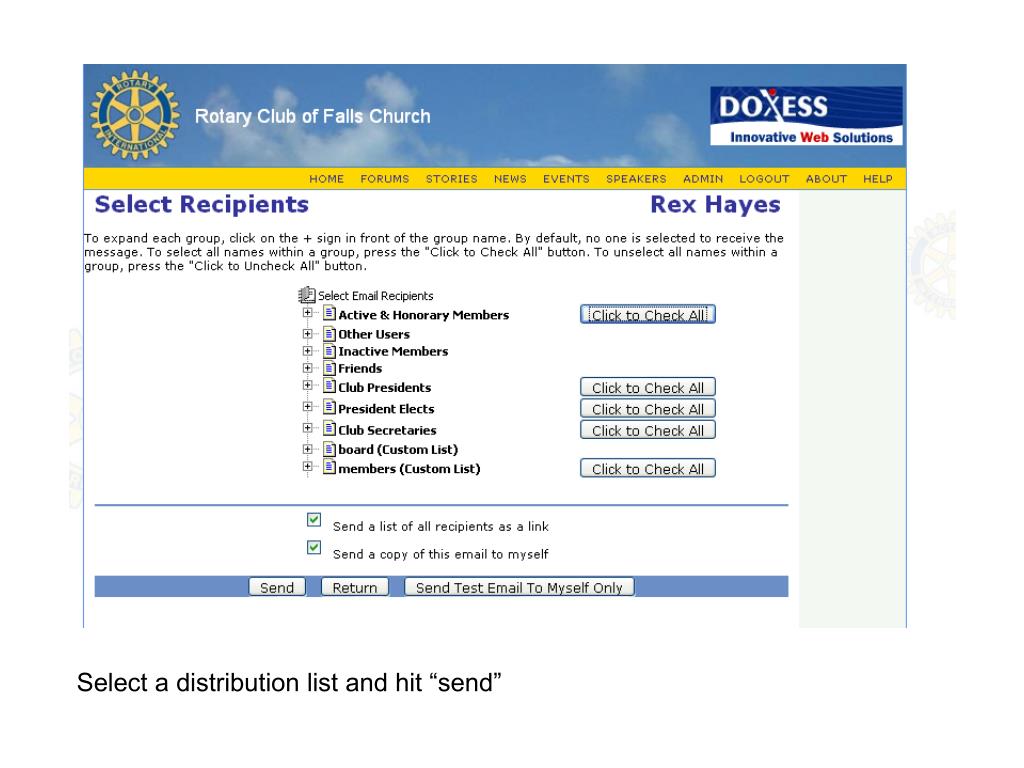This screenshot has width=1024, height=768.
Task: Click to Check All for President Elects
Action: pyautogui.click(x=648, y=409)
